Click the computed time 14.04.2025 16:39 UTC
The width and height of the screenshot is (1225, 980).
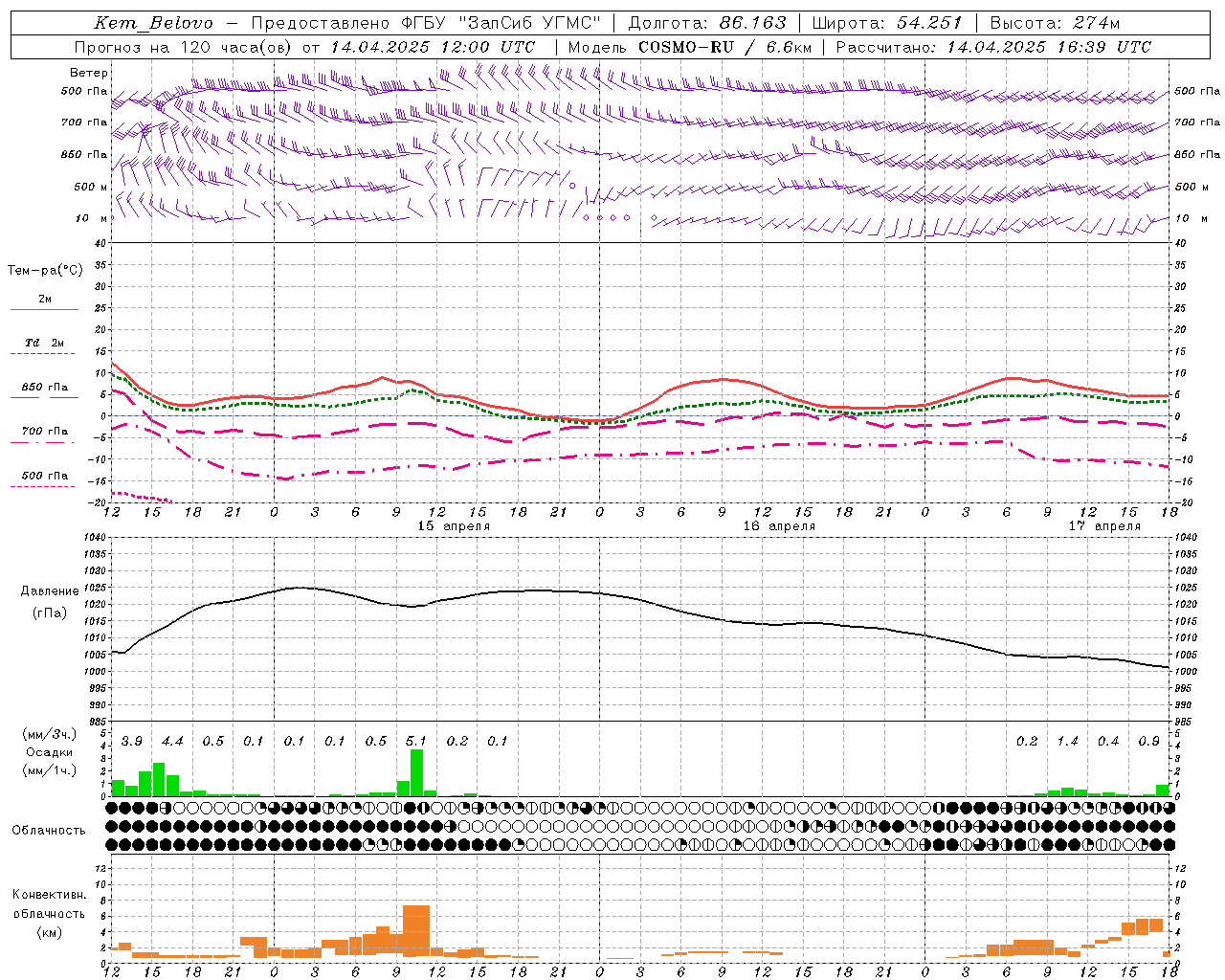tap(1049, 47)
